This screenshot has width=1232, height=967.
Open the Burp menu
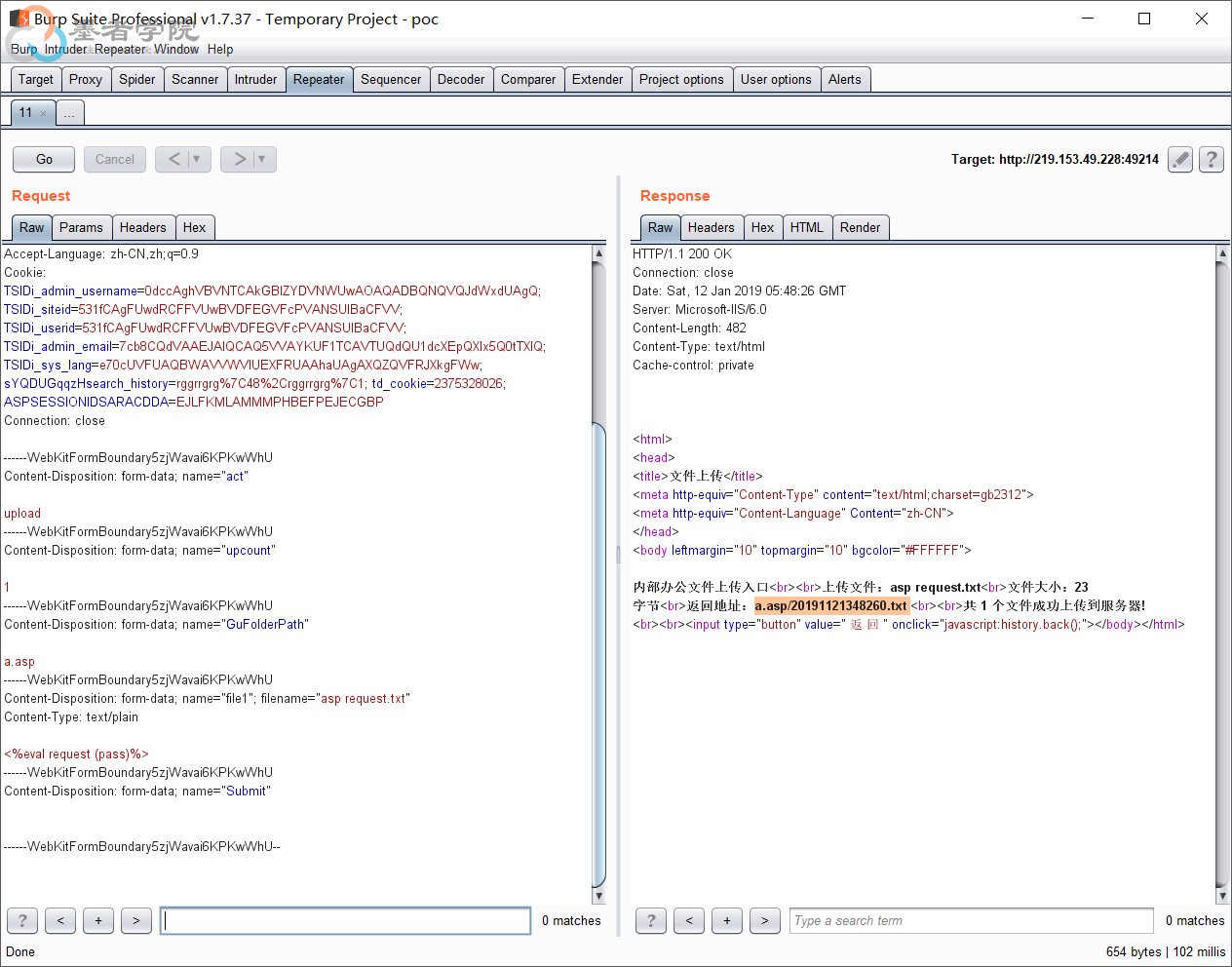point(23,49)
